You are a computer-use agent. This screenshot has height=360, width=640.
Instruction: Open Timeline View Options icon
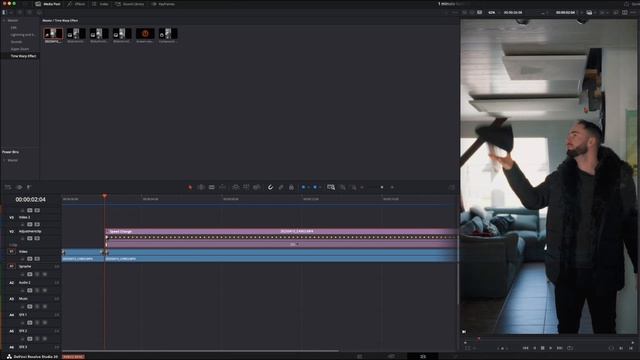pos(8,187)
